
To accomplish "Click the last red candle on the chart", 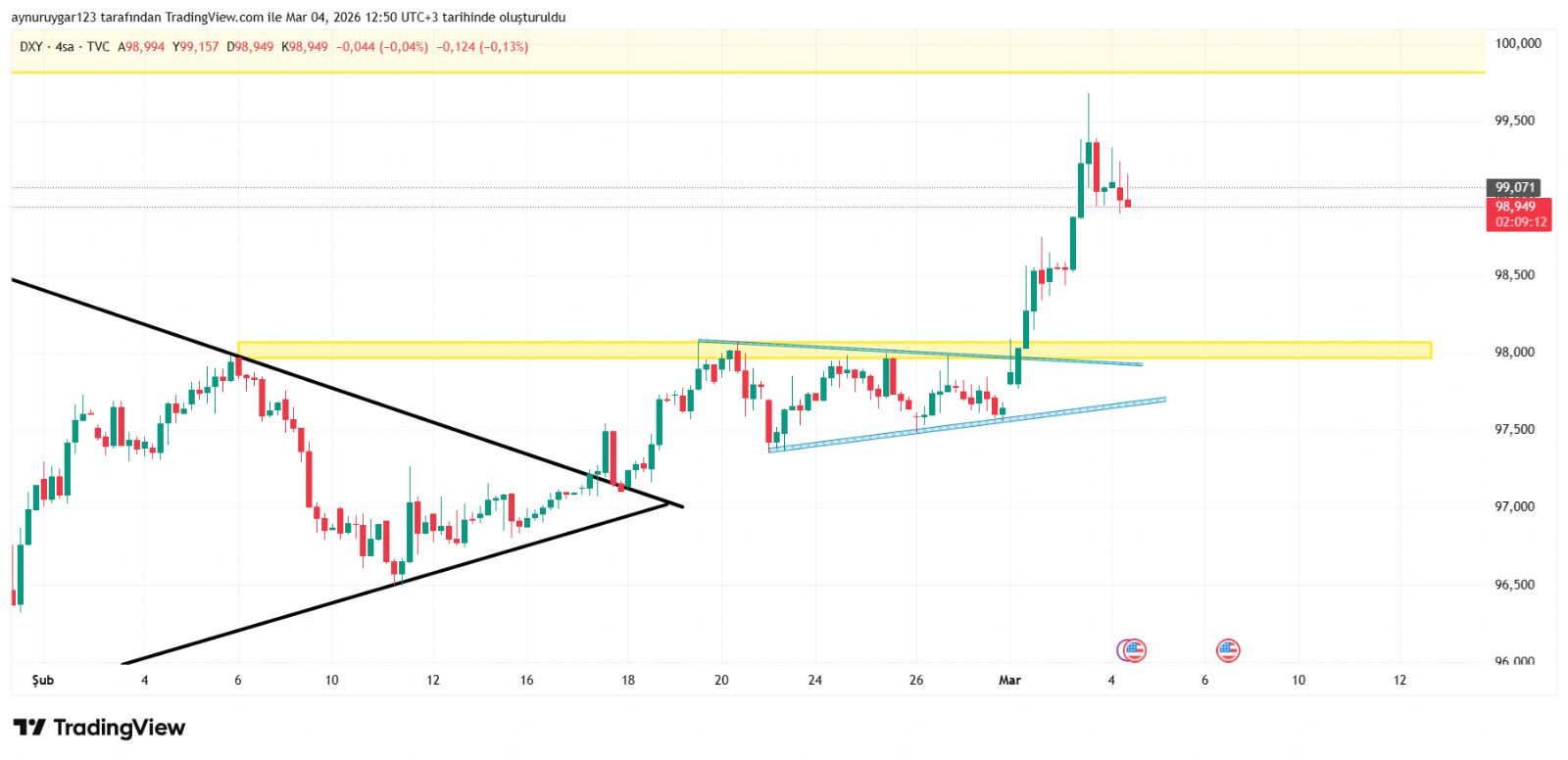I will tap(1128, 203).
